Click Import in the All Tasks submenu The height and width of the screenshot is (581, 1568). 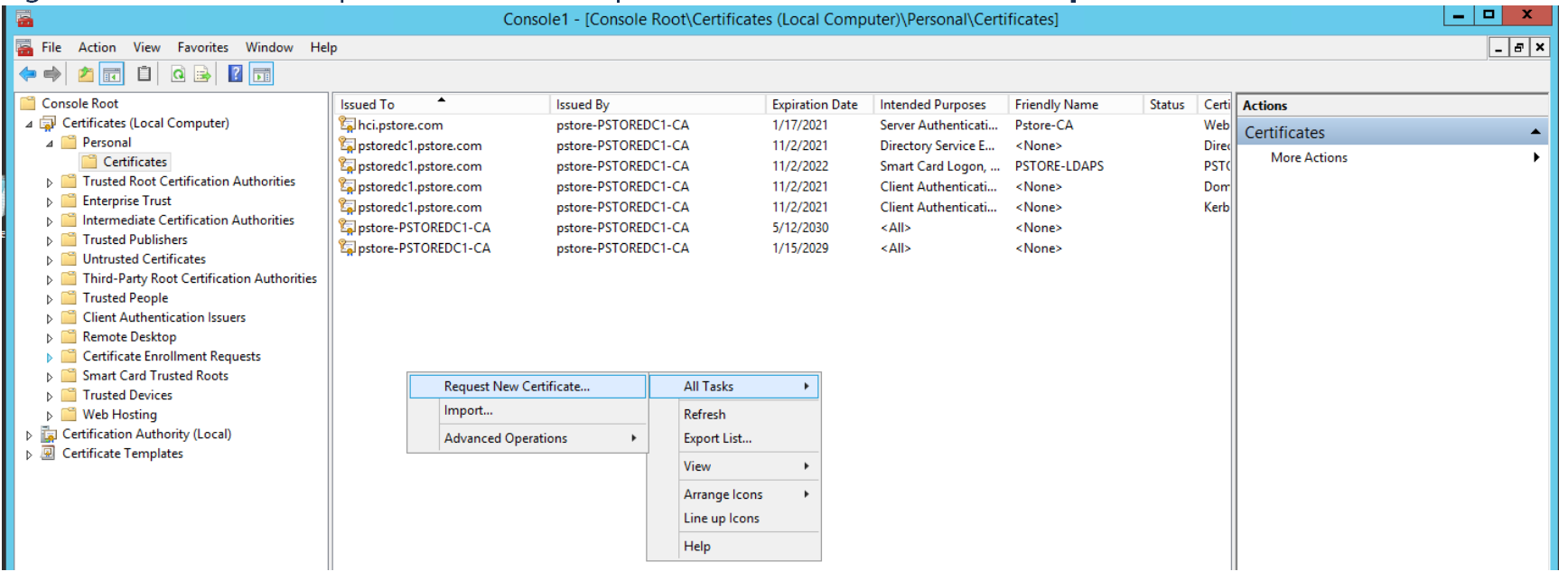(x=468, y=411)
